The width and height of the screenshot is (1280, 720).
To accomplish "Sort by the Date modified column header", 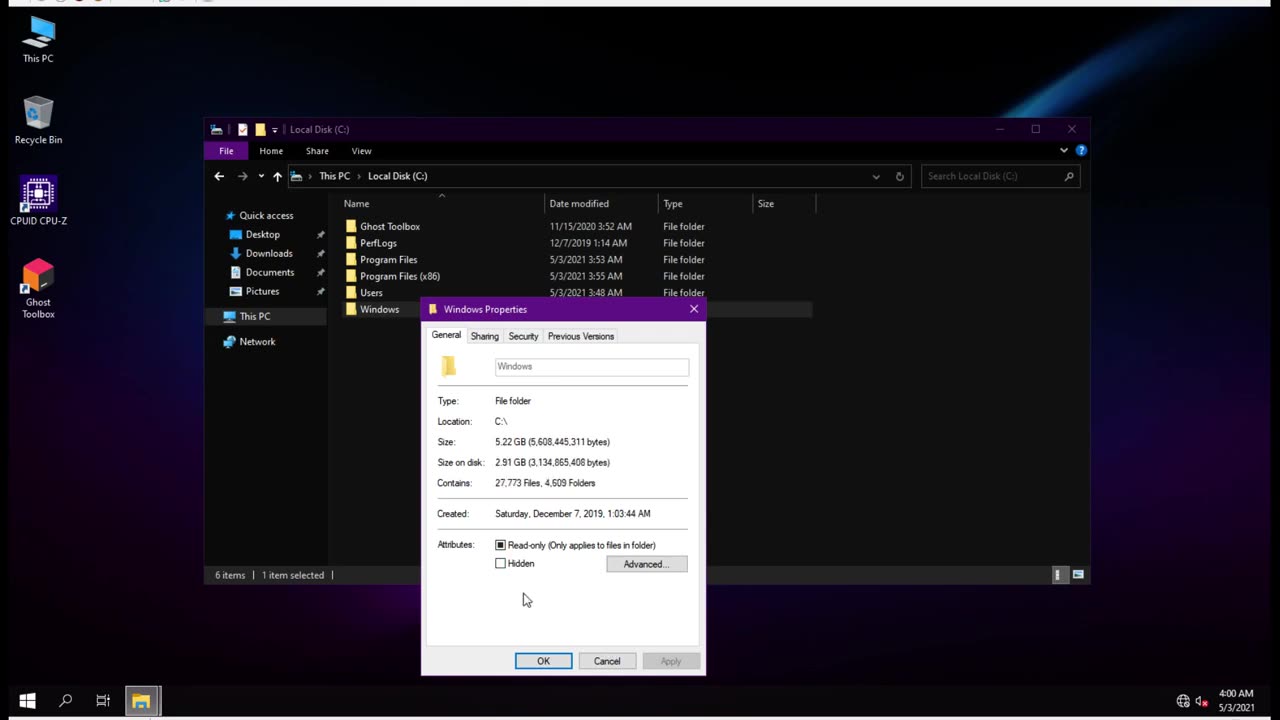I will coord(601,204).
